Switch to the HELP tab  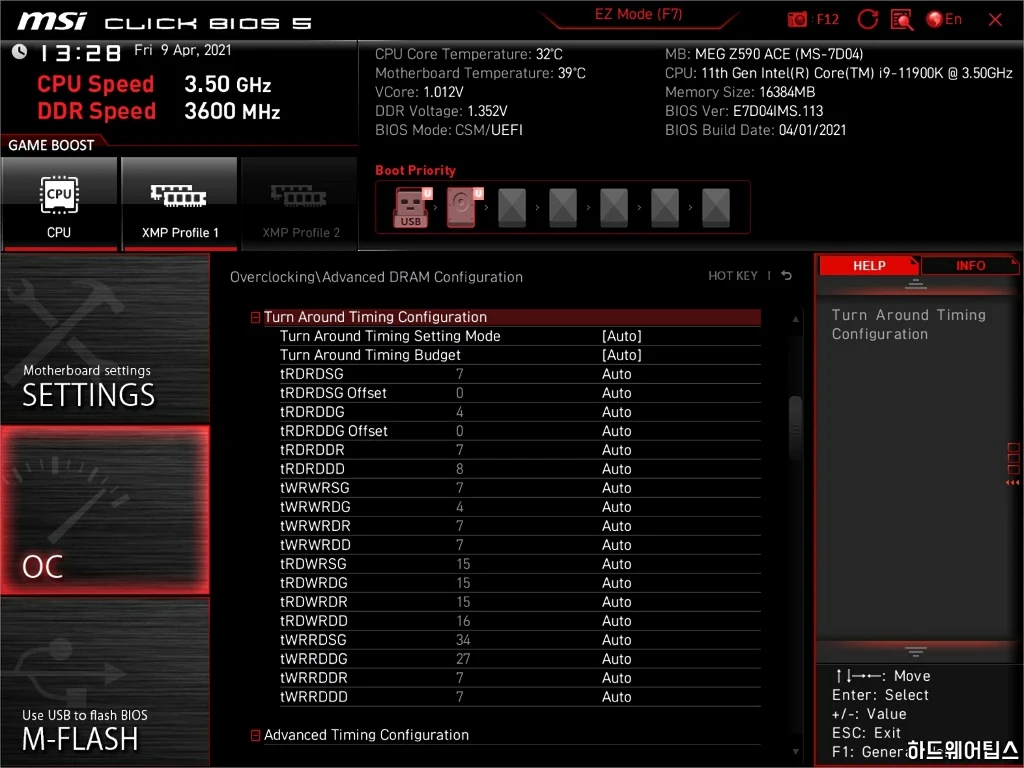tap(869, 266)
